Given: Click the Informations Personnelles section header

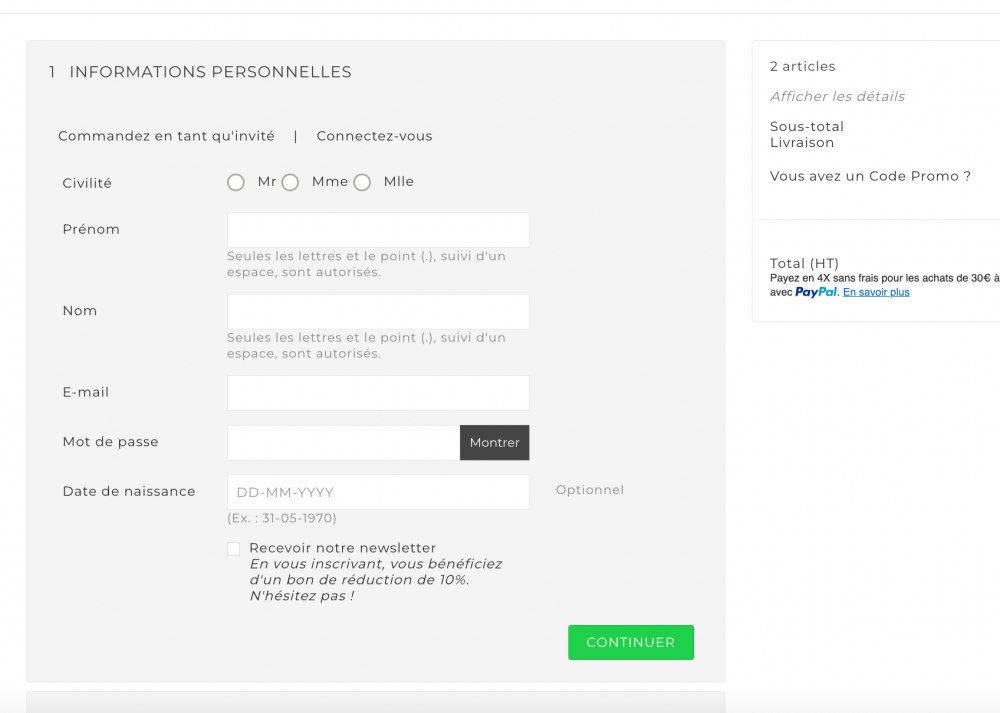Looking at the screenshot, I should (210, 72).
